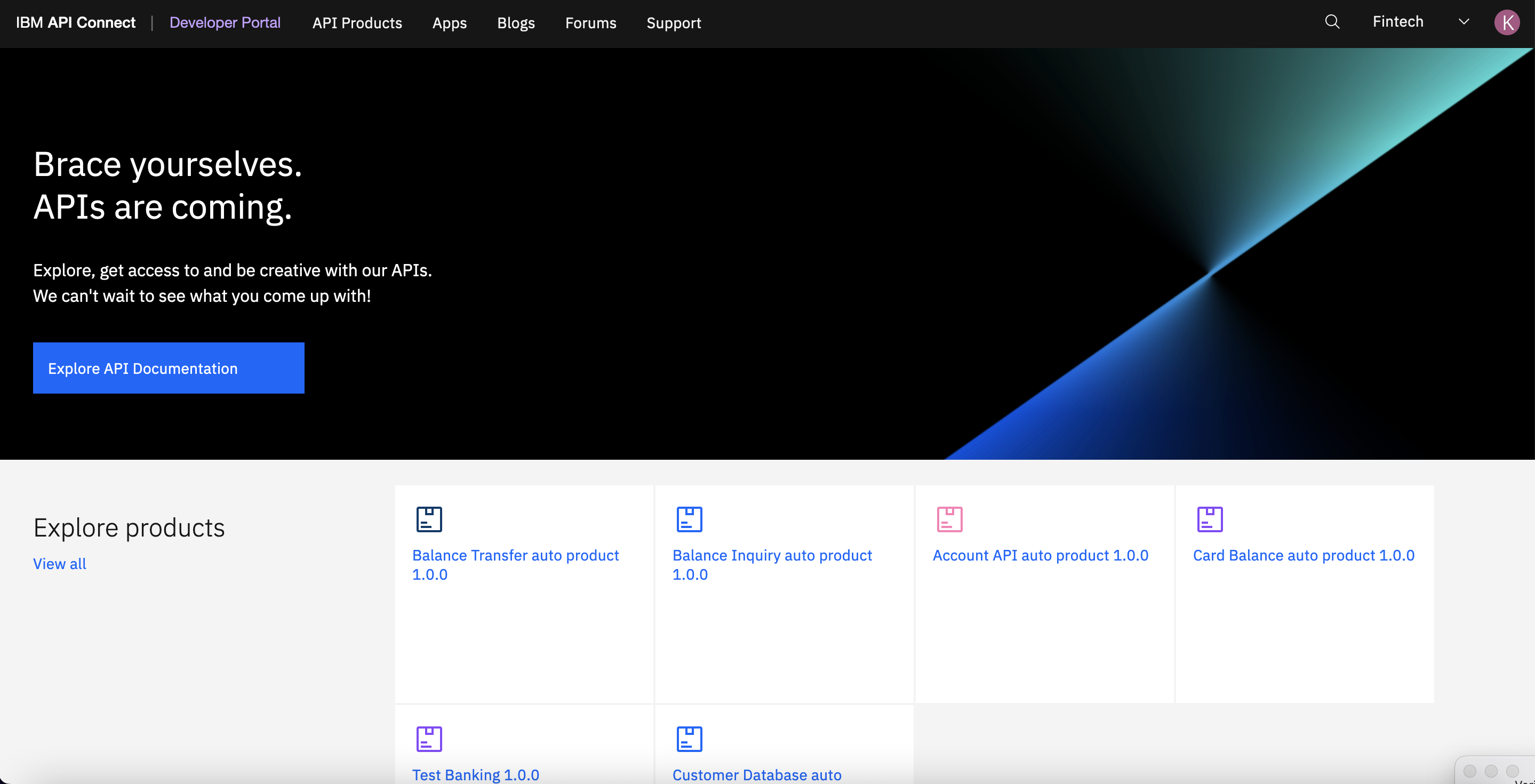Viewport: 1535px width, 784px height.
Task: Click the Card Balance product icon
Action: tap(1210, 519)
